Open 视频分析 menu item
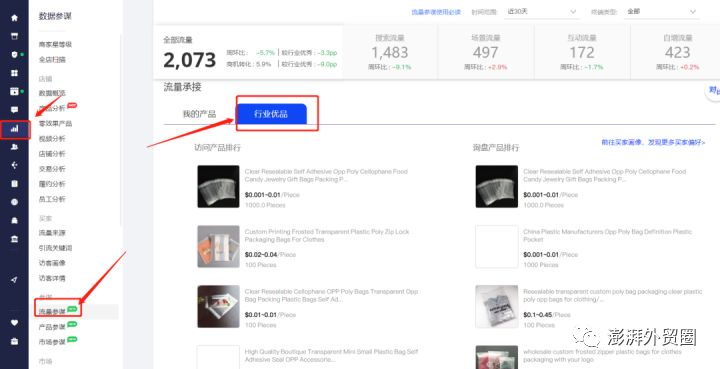The width and height of the screenshot is (720, 369). [x=52, y=139]
